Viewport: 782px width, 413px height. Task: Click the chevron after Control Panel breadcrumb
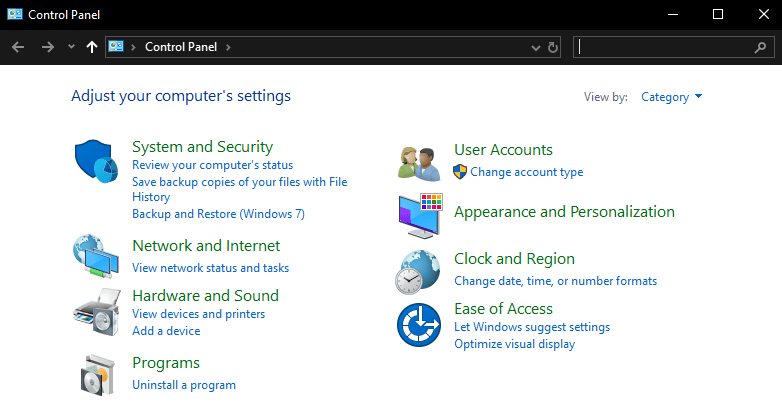click(228, 47)
